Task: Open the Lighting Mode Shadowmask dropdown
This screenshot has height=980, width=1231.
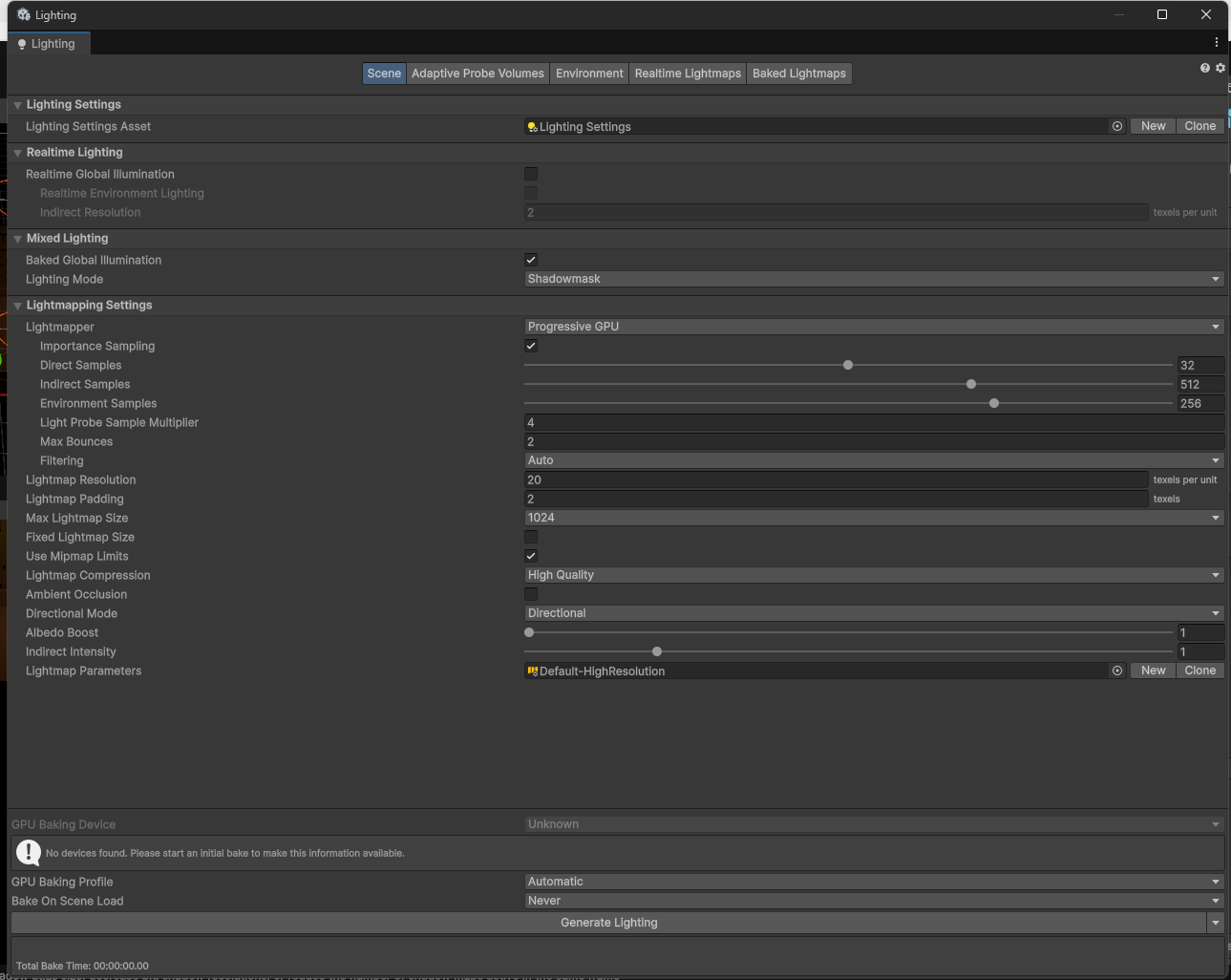Action: [x=872, y=278]
